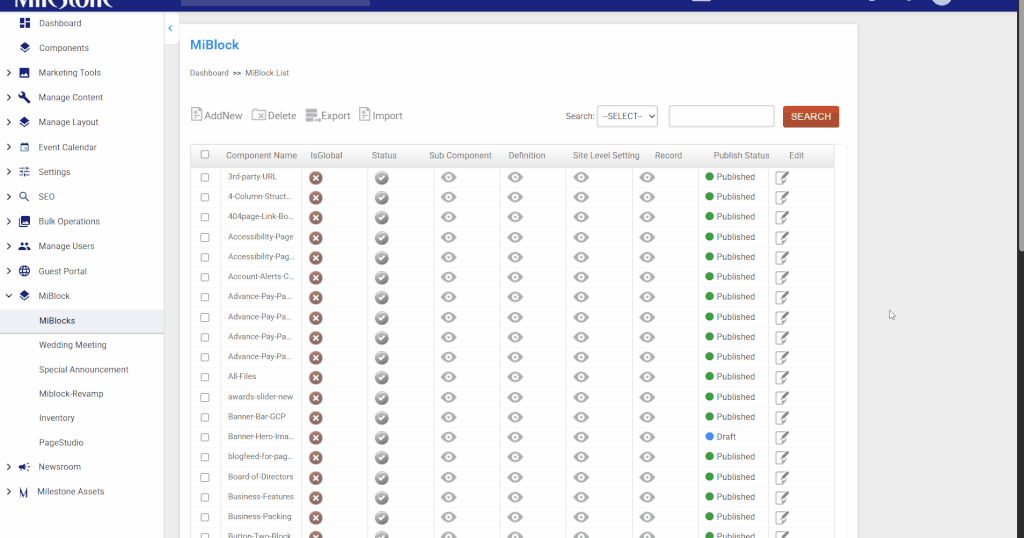Click Export toolbar icon
Image resolution: width=1024 pixels, height=538 pixels.
point(312,116)
